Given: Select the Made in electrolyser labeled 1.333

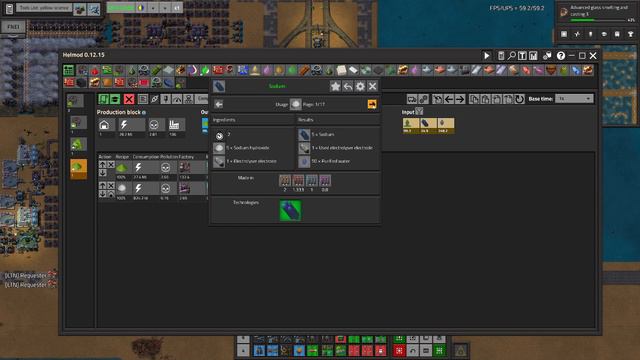Looking at the screenshot, I should tap(298, 181).
